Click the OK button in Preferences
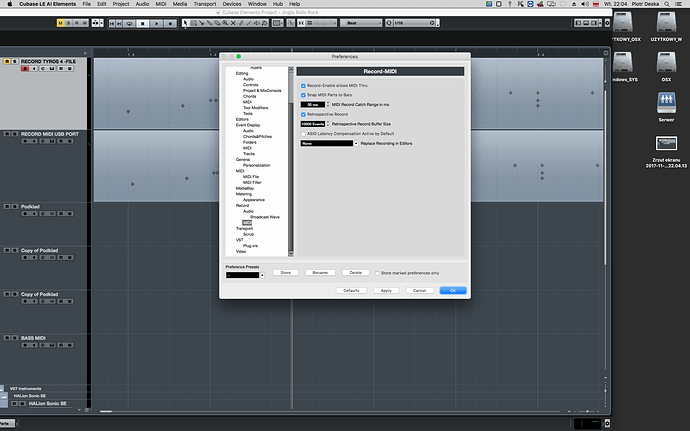Screen dimensions: 690x431 453,291
